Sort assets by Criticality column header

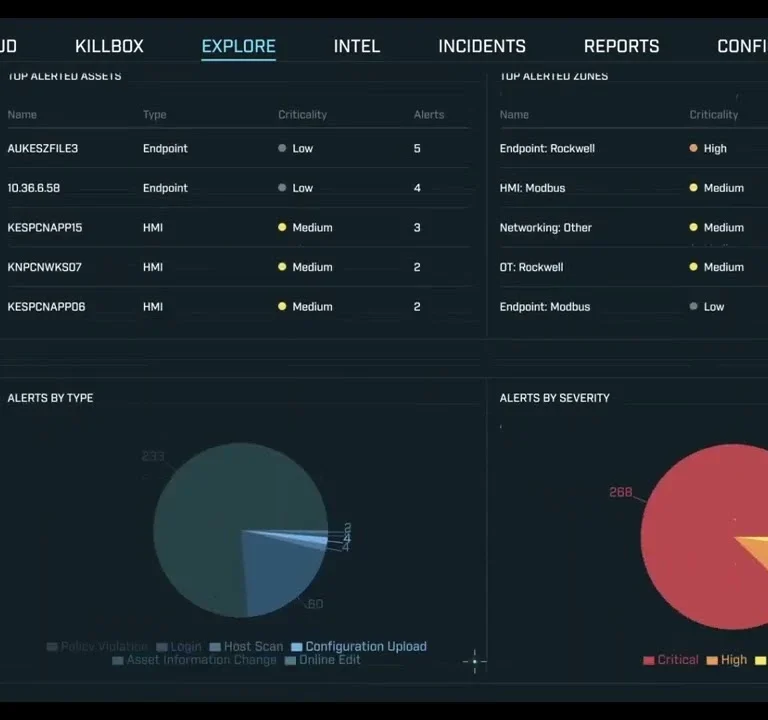coord(302,115)
